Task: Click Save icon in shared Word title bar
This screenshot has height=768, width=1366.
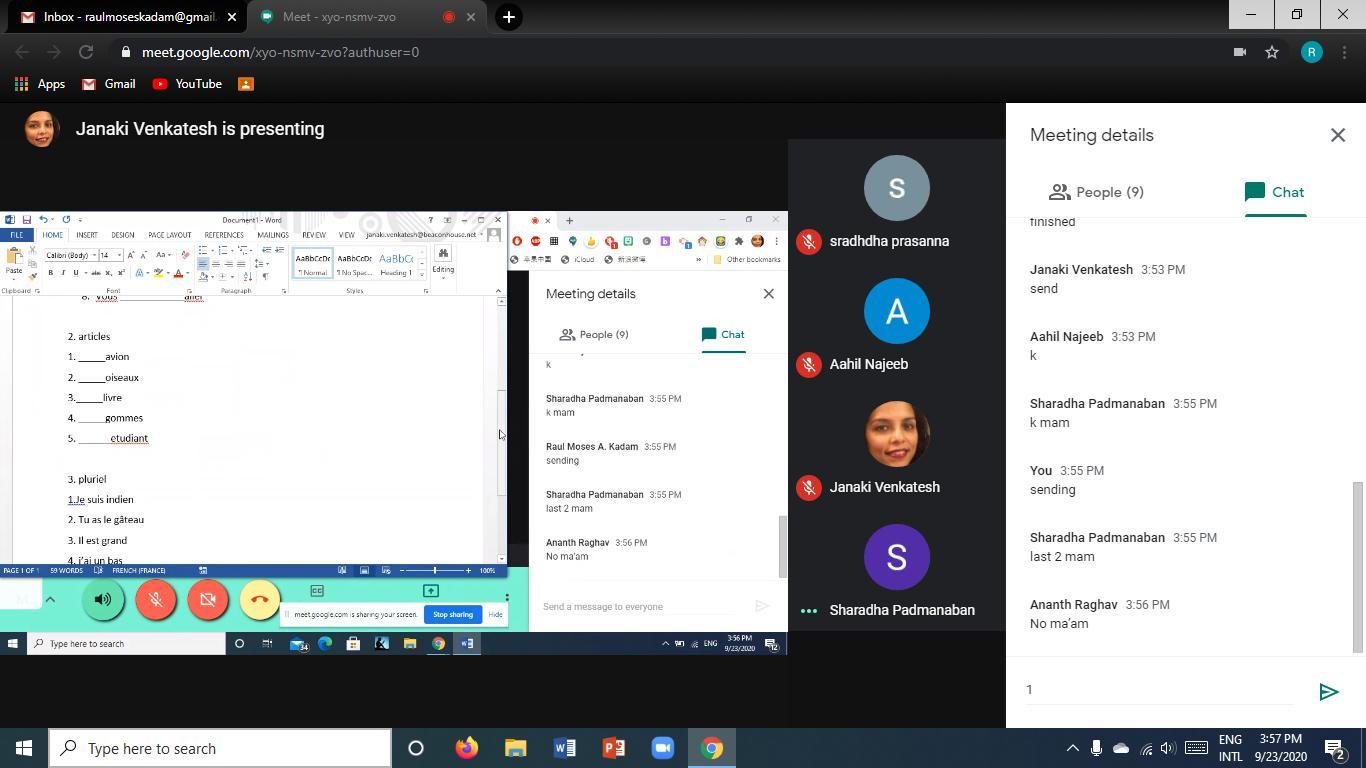Action: [26, 220]
